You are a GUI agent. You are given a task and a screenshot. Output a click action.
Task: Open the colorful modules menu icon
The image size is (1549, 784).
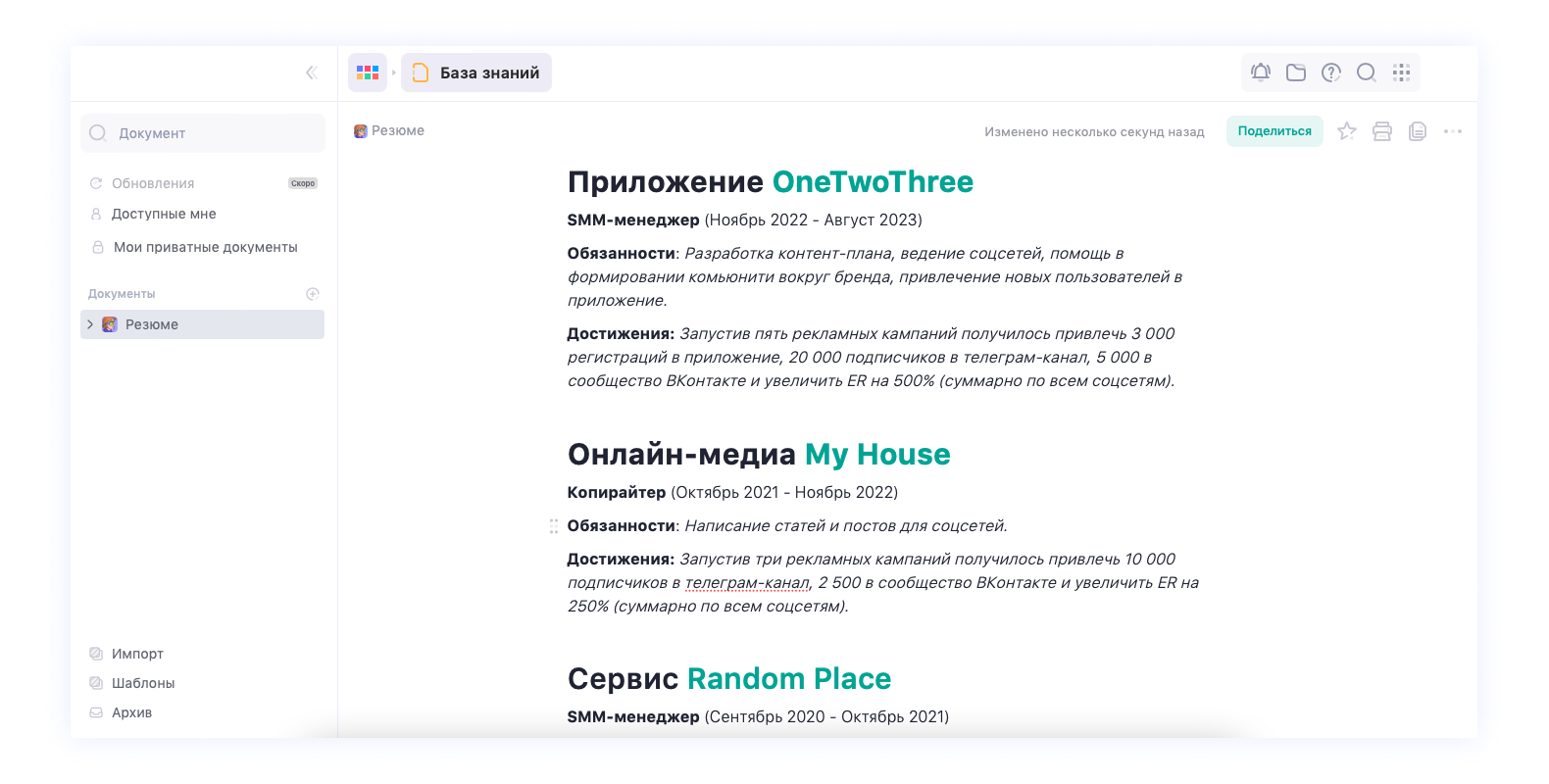point(368,73)
